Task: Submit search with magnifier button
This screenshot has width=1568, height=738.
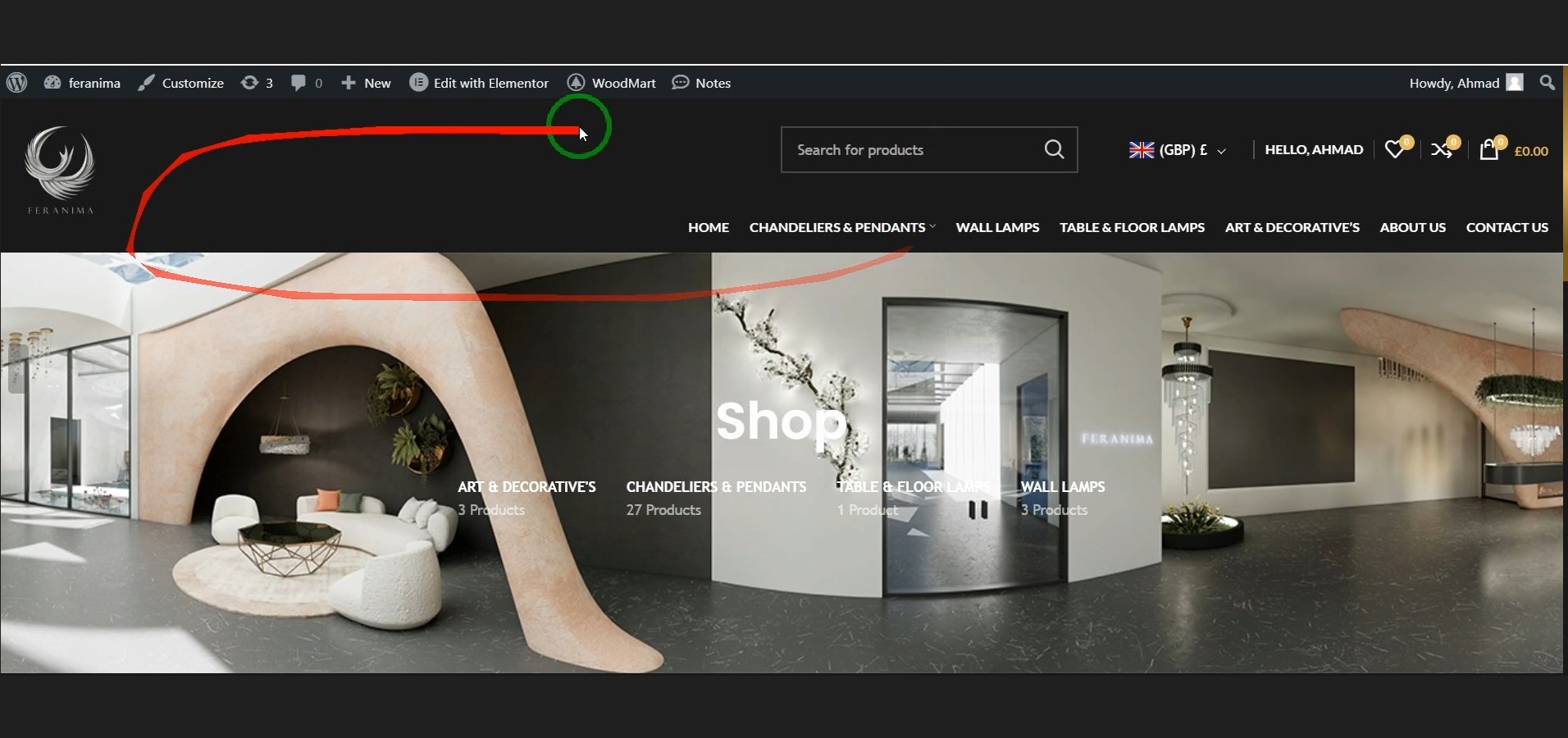Action: coord(1054,149)
